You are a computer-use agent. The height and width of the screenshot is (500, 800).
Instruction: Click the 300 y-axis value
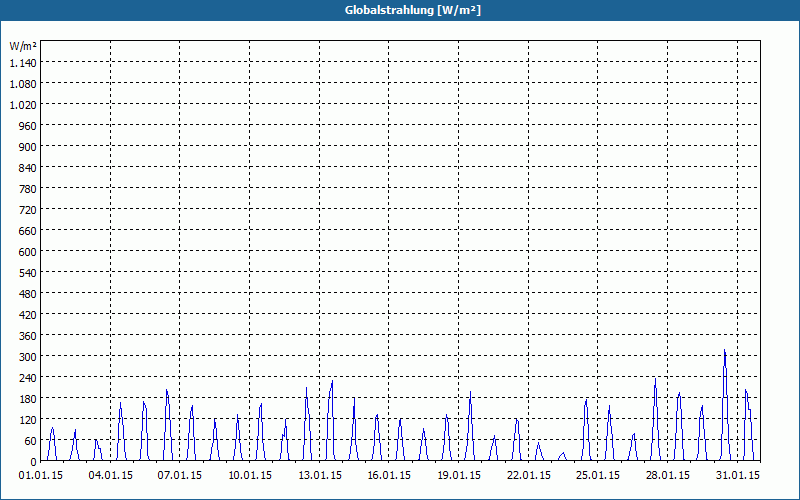pos(27,357)
